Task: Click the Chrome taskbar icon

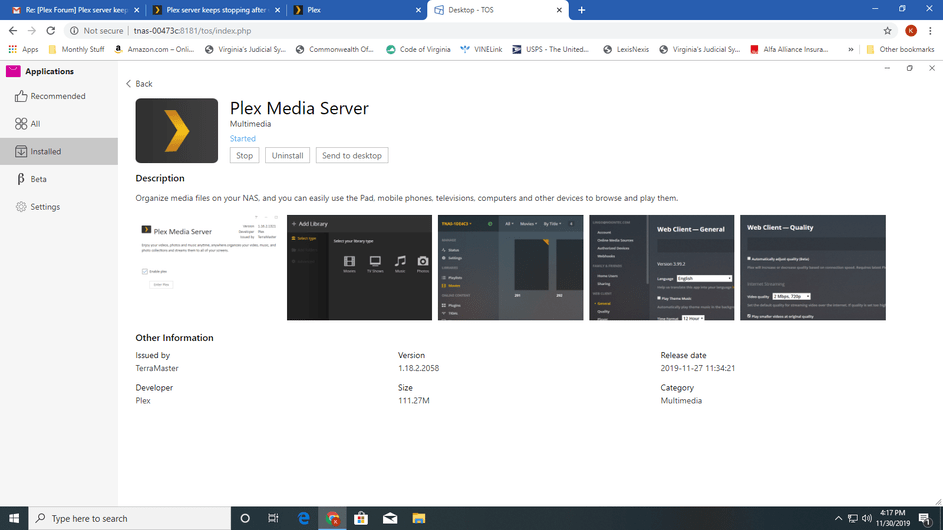Action: coord(333,518)
